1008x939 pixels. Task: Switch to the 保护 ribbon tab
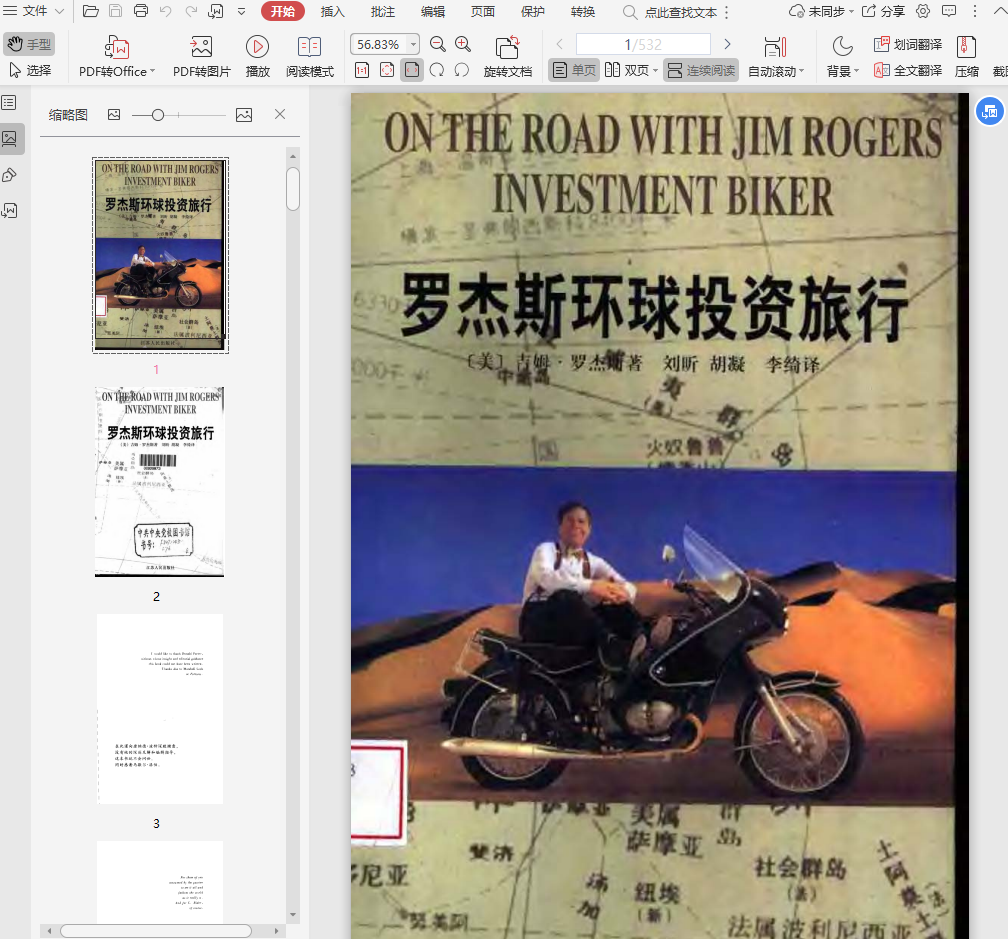pyautogui.click(x=533, y=11)
